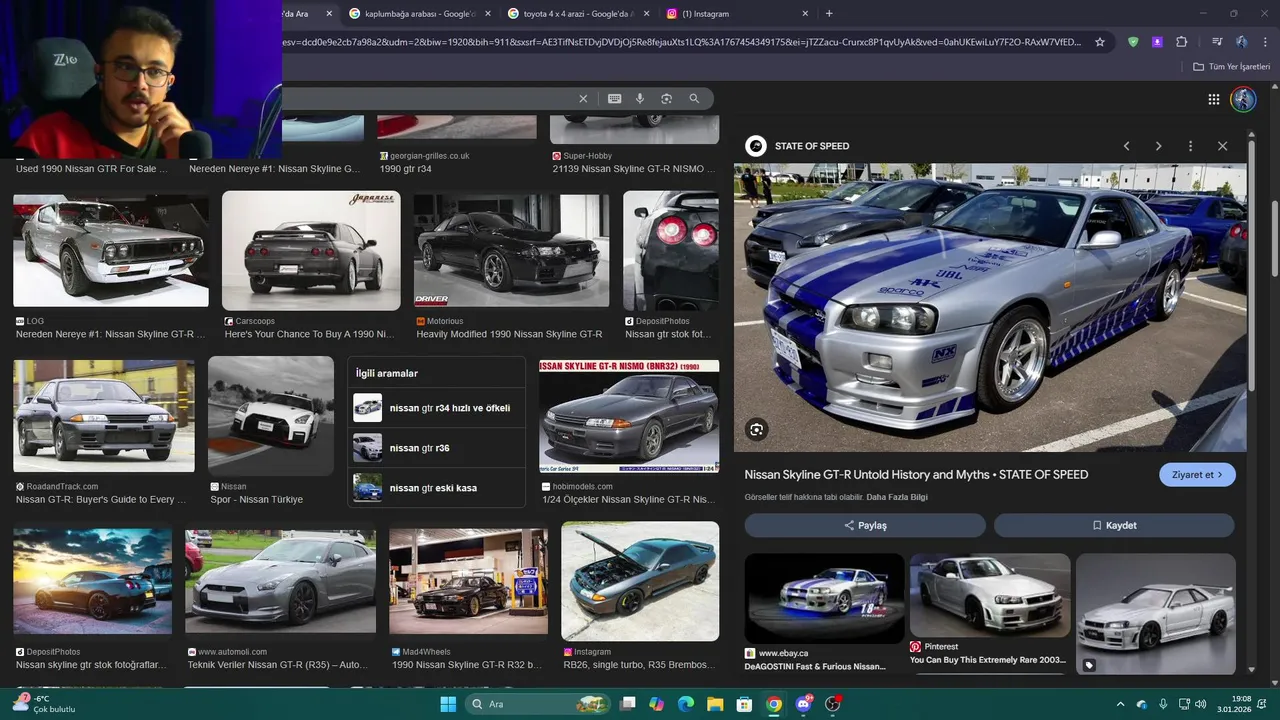
Task: Click the Ziyaret et button
Action: tap(1197, 475)
